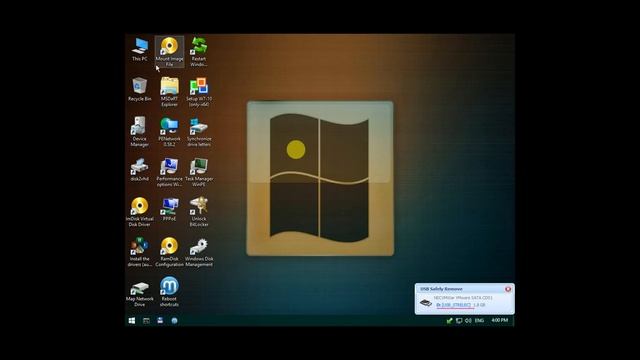This screenshot has height=360, width=640.
Task: Open Task Manager WinPE shortcut
Action: pyautogui.click(x=199, y=172)
